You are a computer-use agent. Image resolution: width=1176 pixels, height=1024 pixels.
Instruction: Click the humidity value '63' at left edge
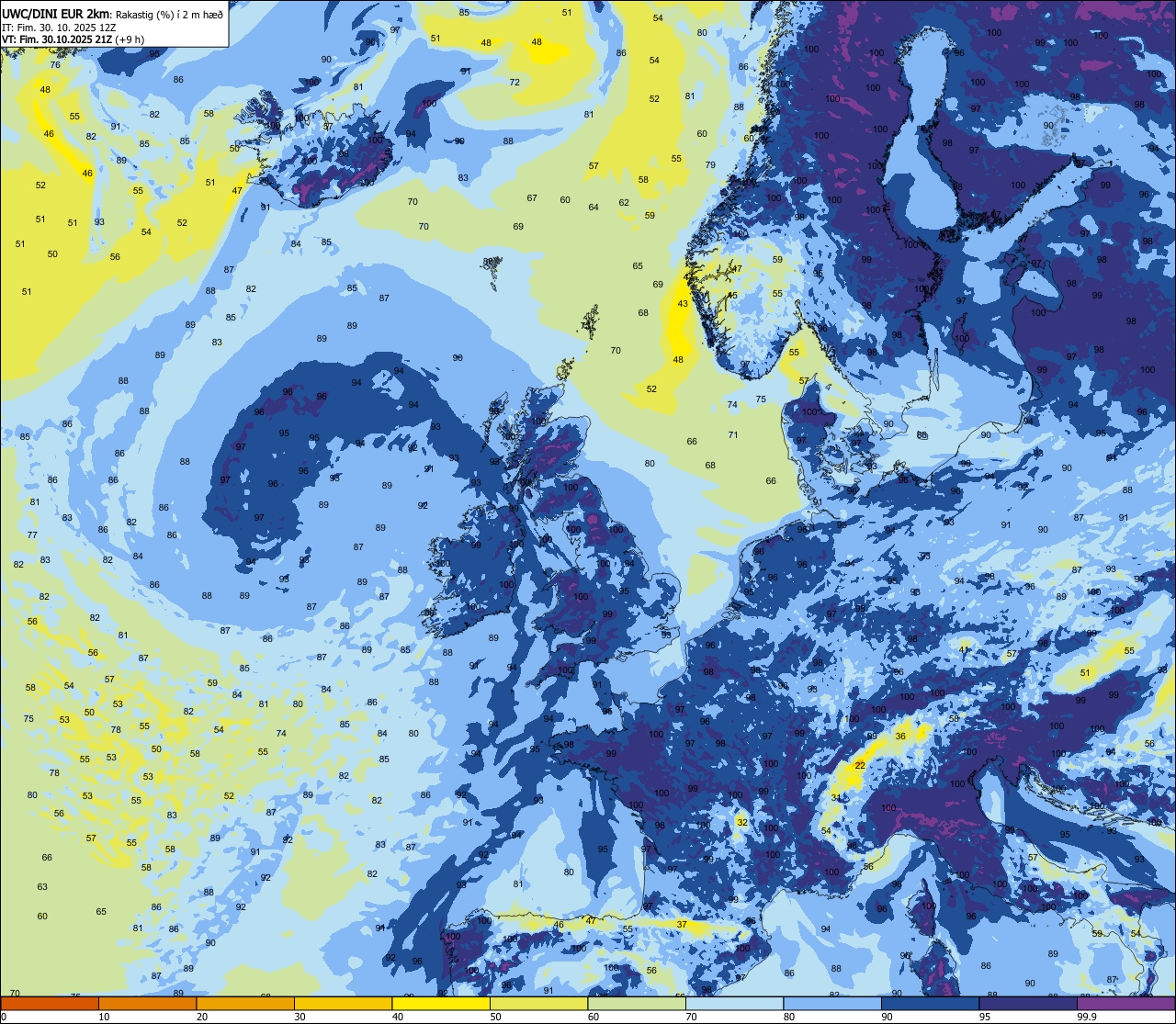point(42,887)
